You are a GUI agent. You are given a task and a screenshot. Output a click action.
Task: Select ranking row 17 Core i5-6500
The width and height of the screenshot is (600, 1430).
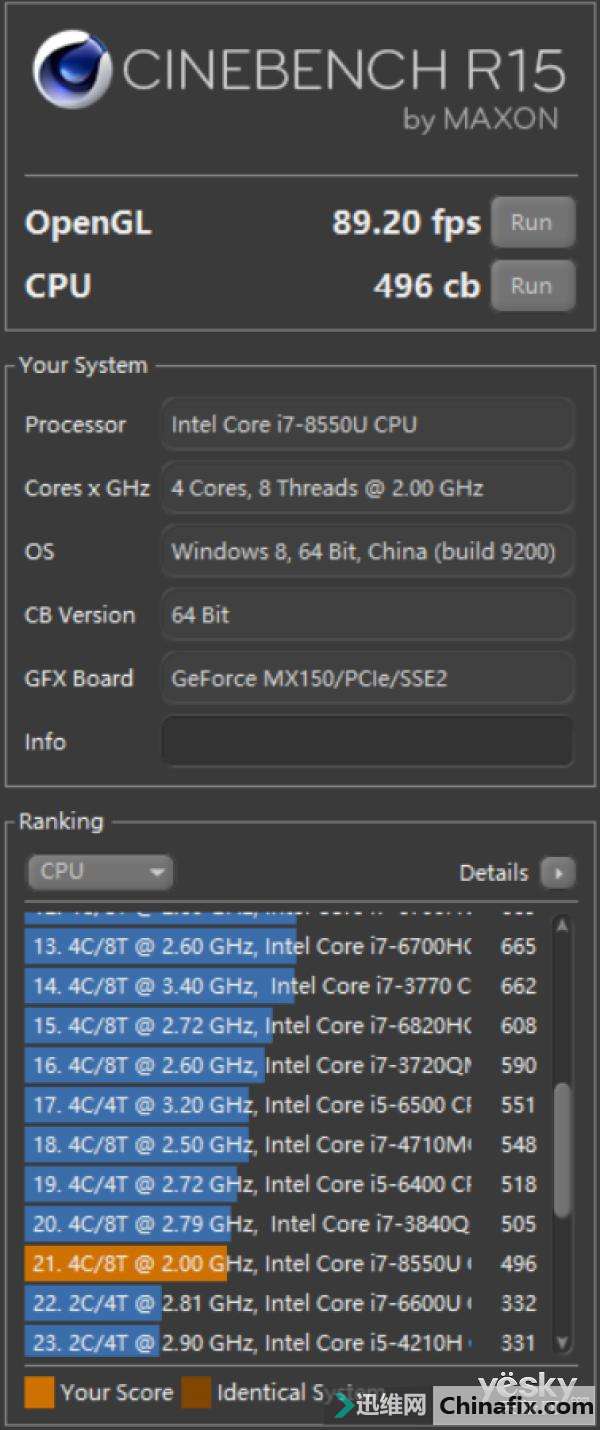tap(286, 1105)
